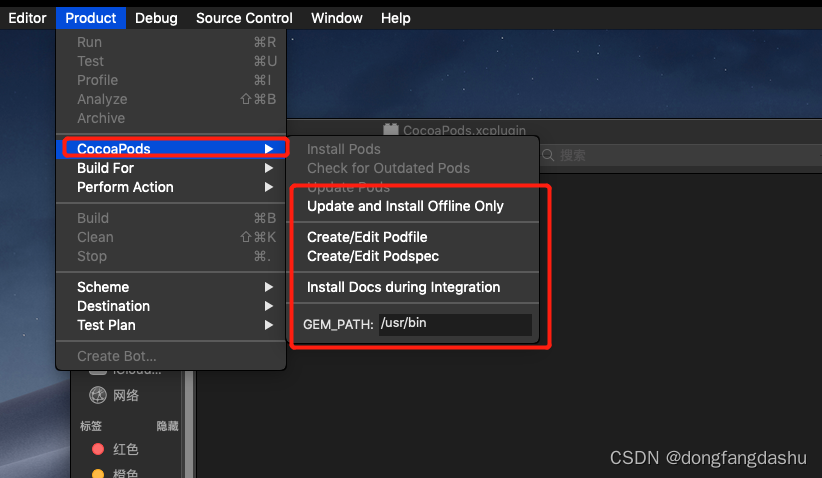This screenshot has width=822, height=478.
Task: Open 网络 in Finder sidebar
Action: pos(114,395)
